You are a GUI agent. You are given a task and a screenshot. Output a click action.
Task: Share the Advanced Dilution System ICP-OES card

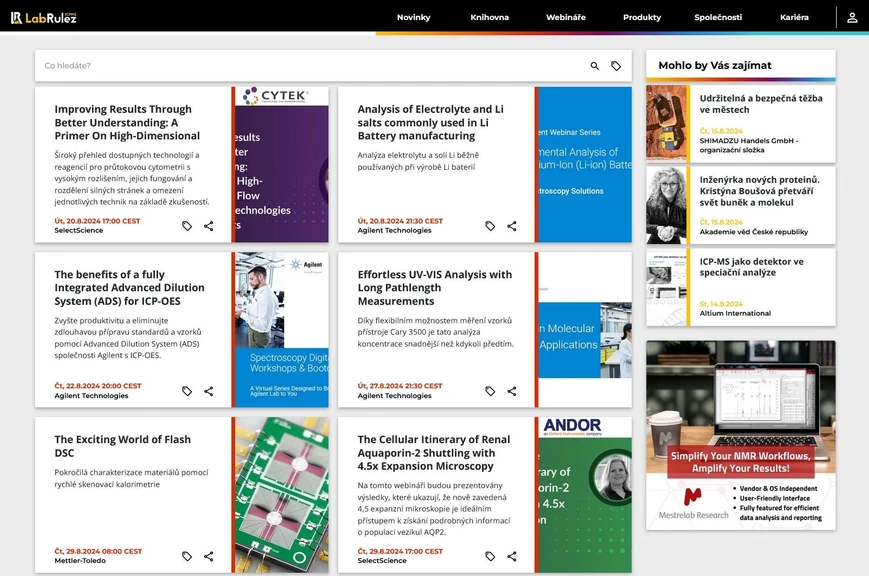[x=208, y=391]
